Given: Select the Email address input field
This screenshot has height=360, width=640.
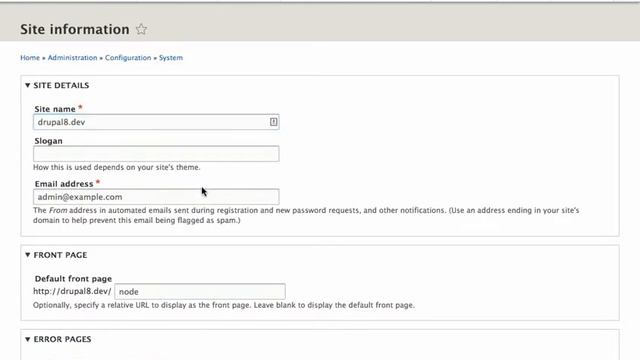Looking at the screenshot, I should pos(156,197).
